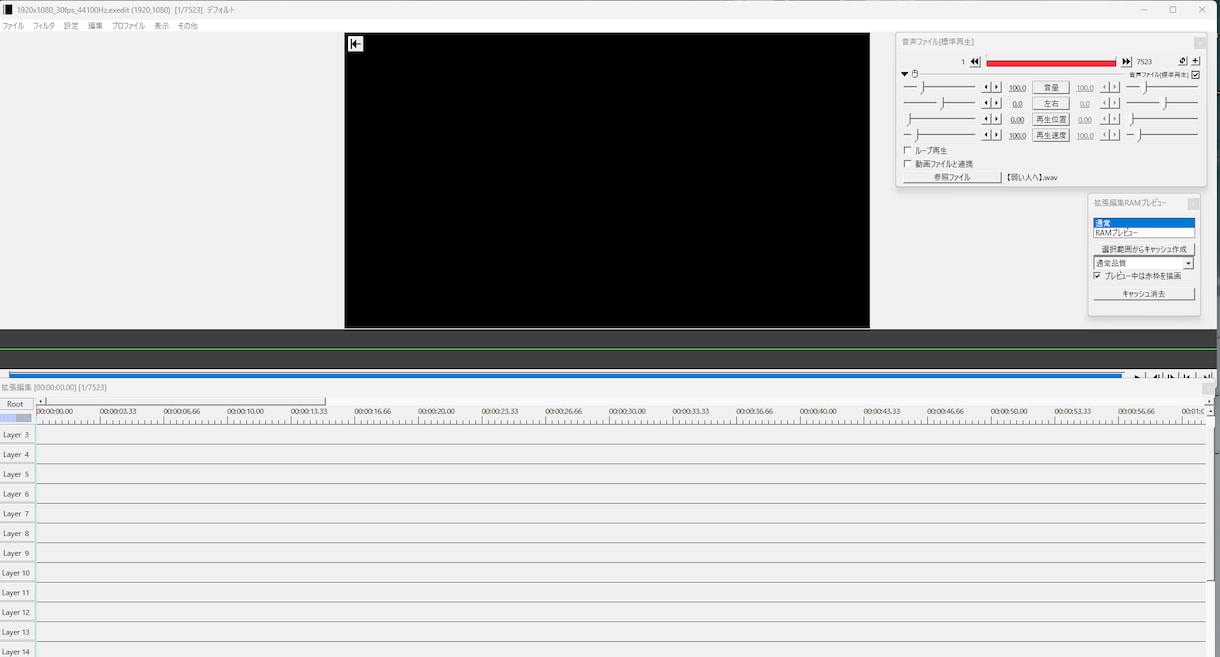Close the 拡張編集RAMプレビュー window
1220x657 pixels.
(x=1193, y=203)
